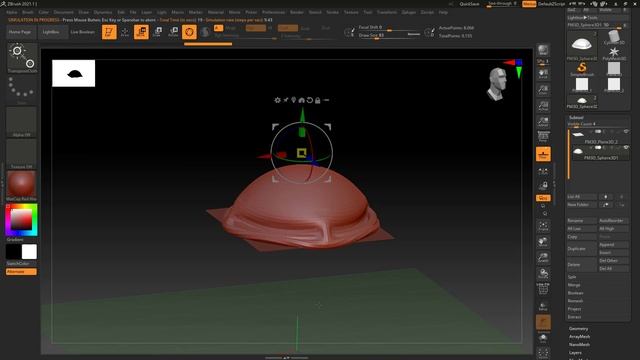Image resolution: width=640 pixels, height=360 pixels.
Task: Click the Duplicate subtool button
Action: [582, 249]
